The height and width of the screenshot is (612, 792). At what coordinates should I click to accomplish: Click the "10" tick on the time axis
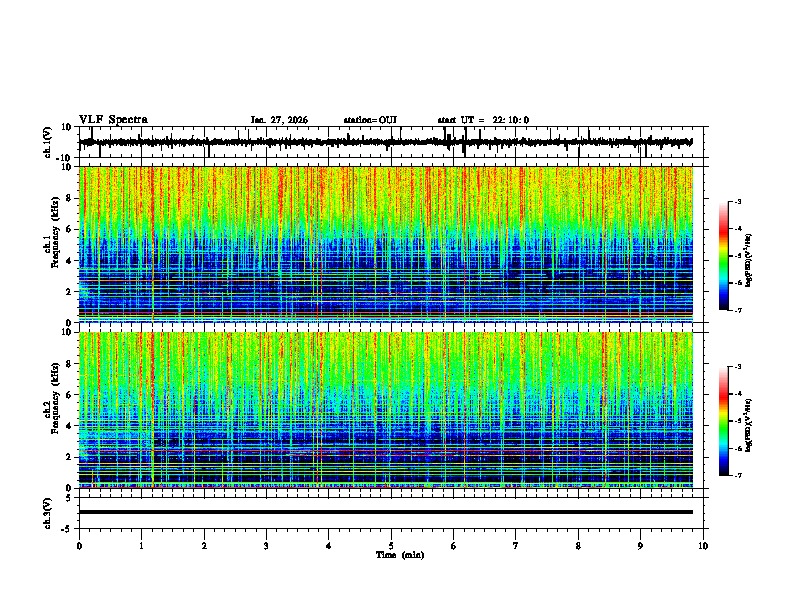(703, 546)
